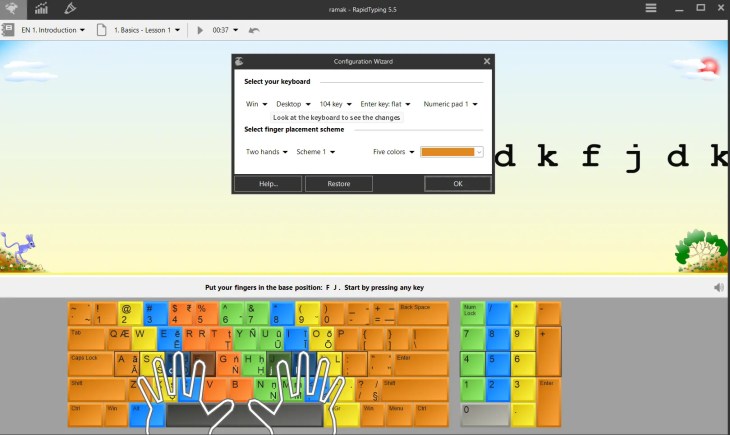Click the main keyboard Enter key
Image resolution: width=730 pixels, height=435 pixels.
click(x=422, y=364)
